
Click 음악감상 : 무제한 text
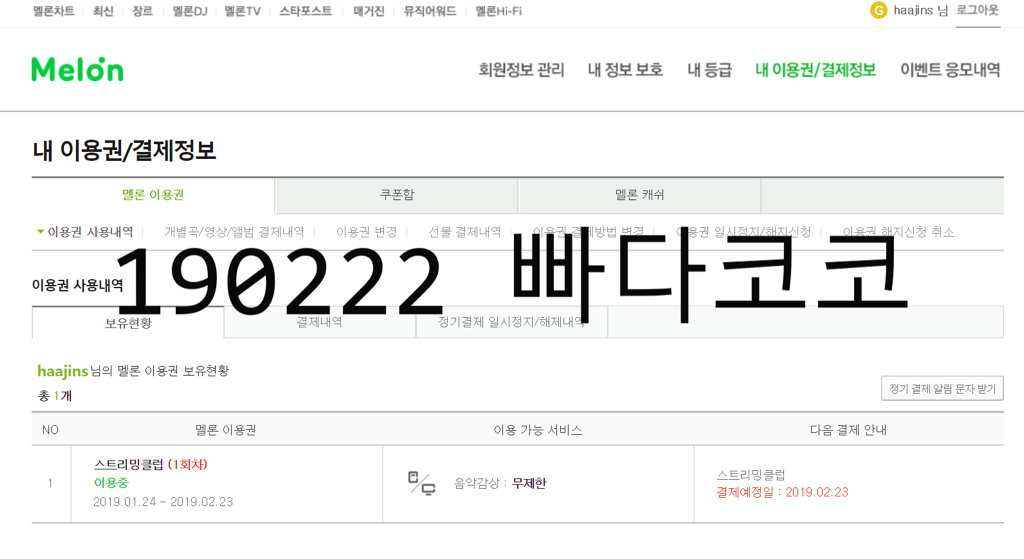click(x=500, y=483)
